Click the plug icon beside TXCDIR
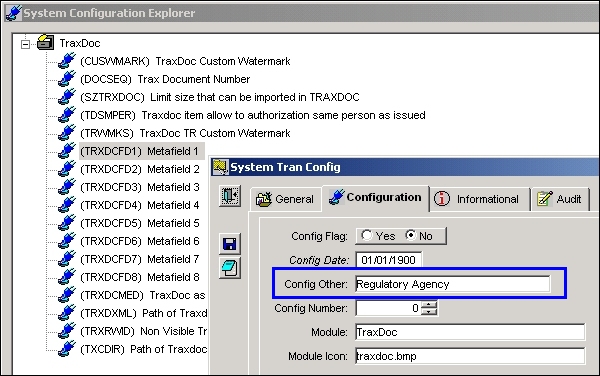 67,348
